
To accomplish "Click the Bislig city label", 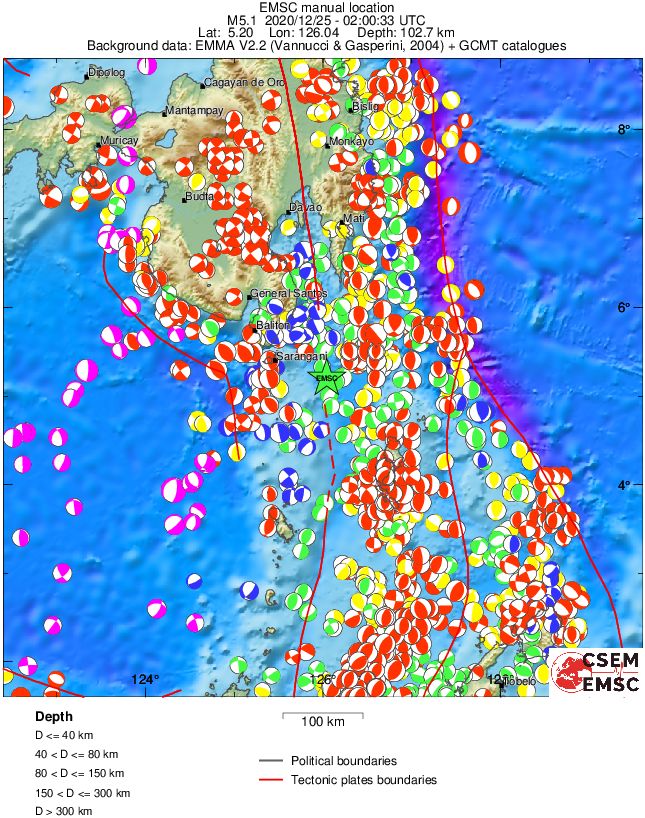I will pyautogui.click(x=365, y=106).
